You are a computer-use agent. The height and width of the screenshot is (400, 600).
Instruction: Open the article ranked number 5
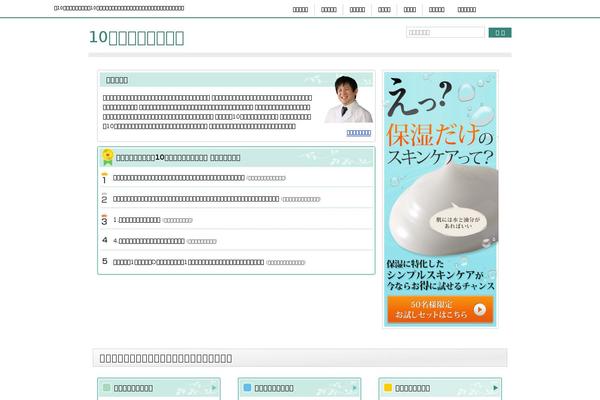pyautogui.click(x=189, y=262)
